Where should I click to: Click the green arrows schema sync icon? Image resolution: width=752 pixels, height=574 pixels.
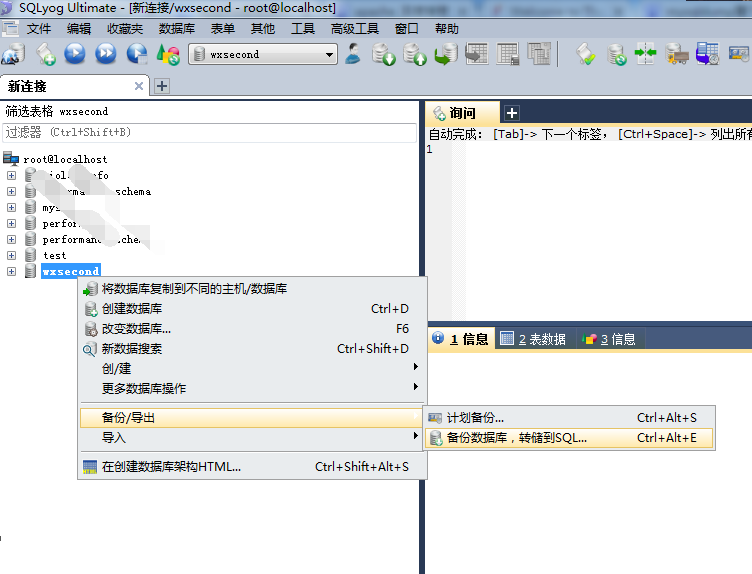click(x=646, y=54)
